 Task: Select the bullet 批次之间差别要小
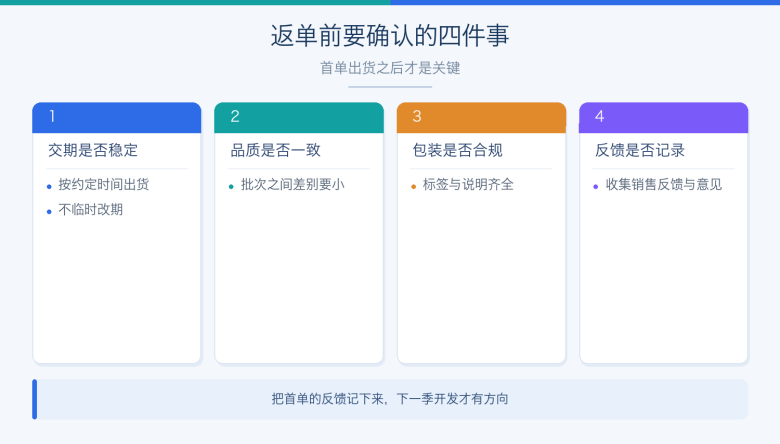click(x=292, y=184)
